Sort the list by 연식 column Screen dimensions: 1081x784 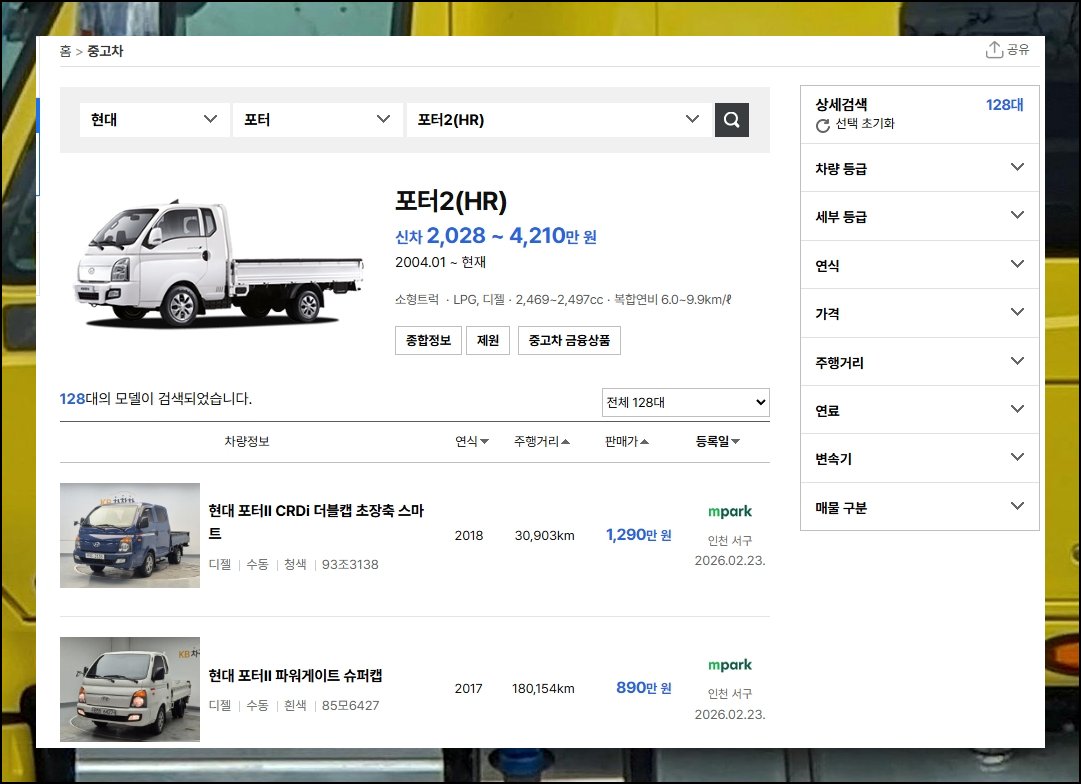[x=472, y=441]
